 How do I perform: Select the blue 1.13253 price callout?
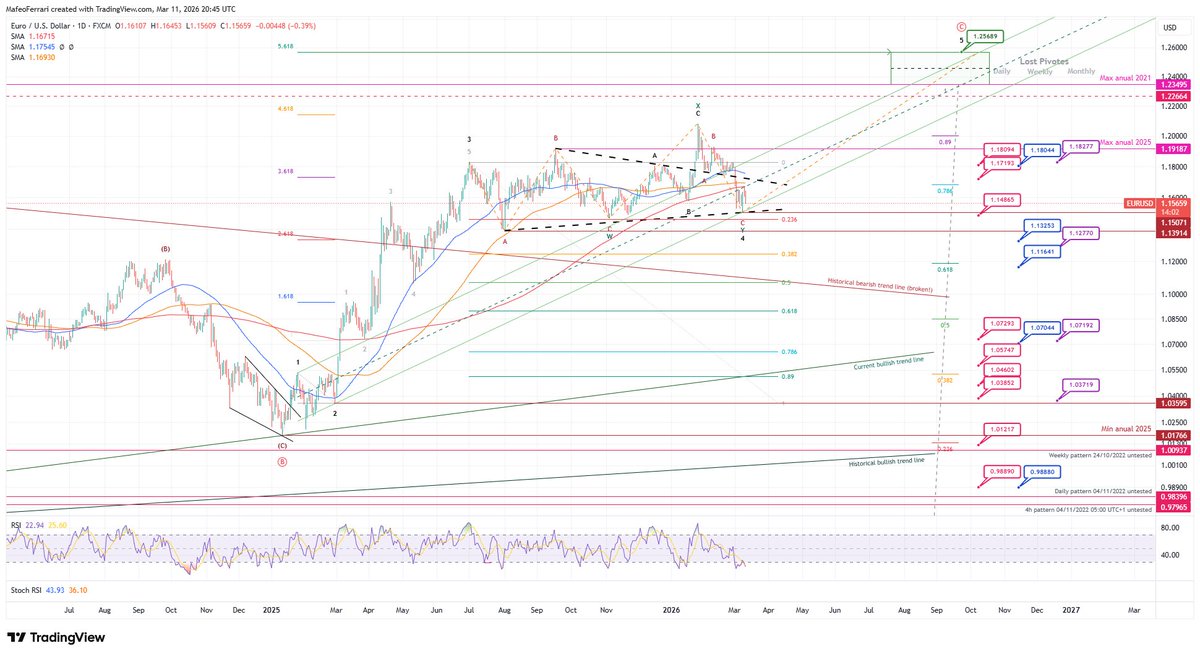[1041, 227]
